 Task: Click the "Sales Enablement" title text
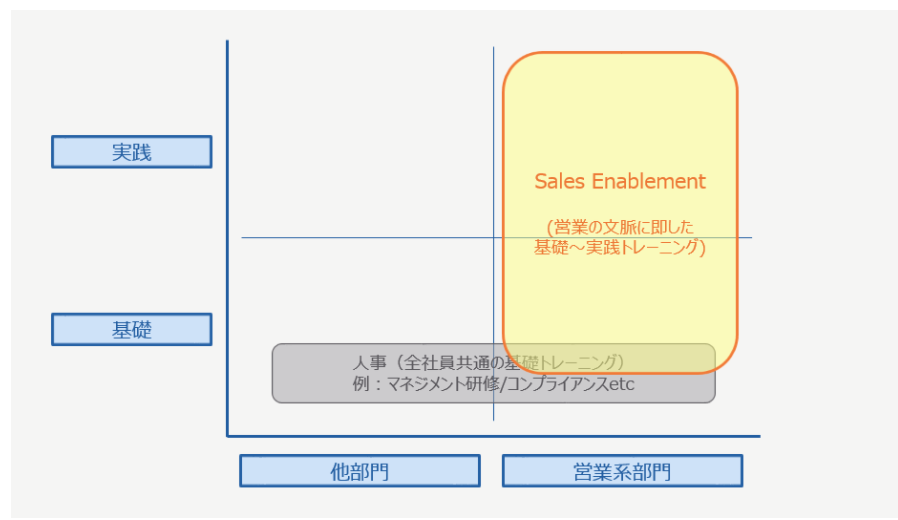[620, 181]
